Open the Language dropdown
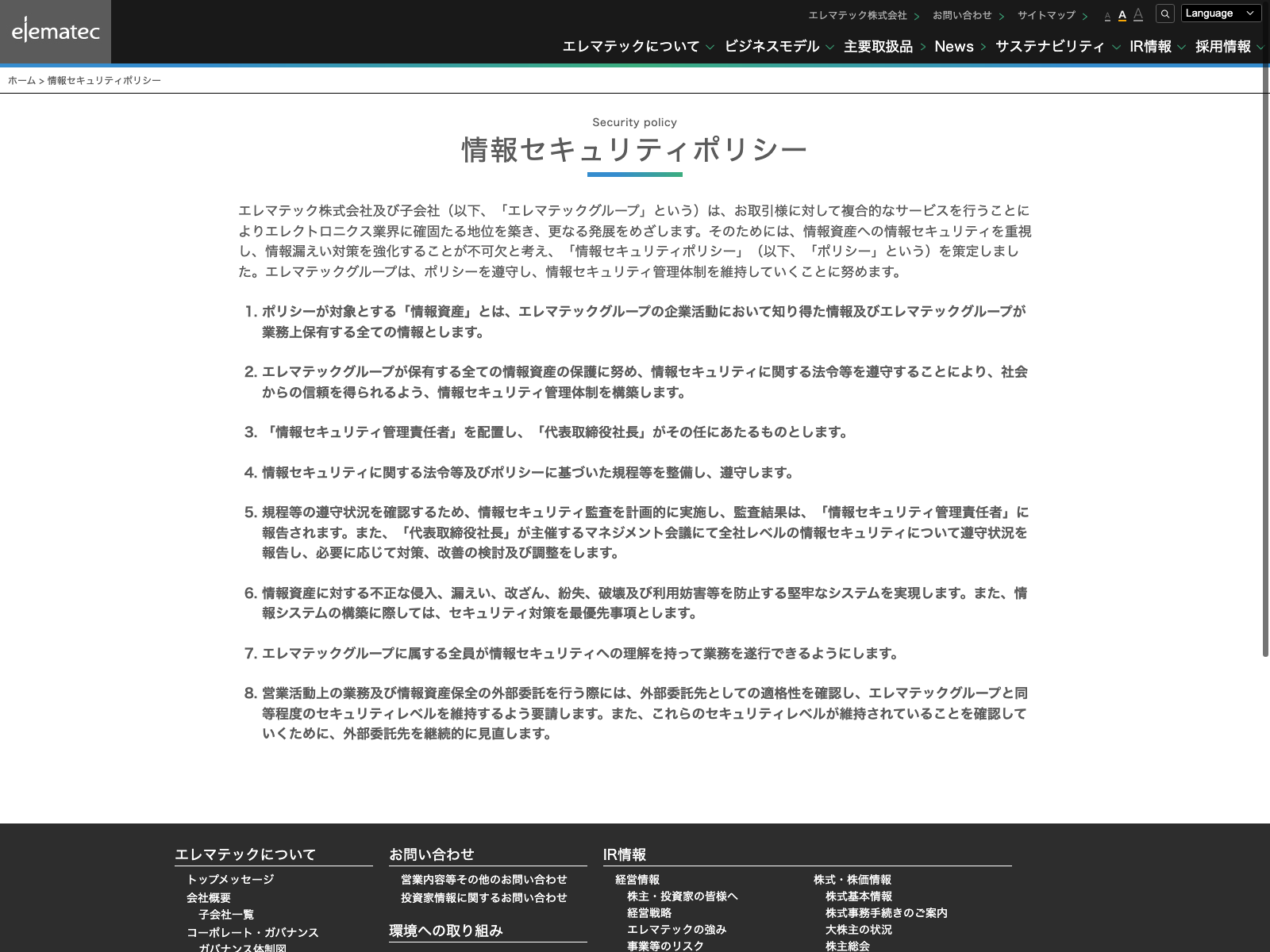 1221,13
